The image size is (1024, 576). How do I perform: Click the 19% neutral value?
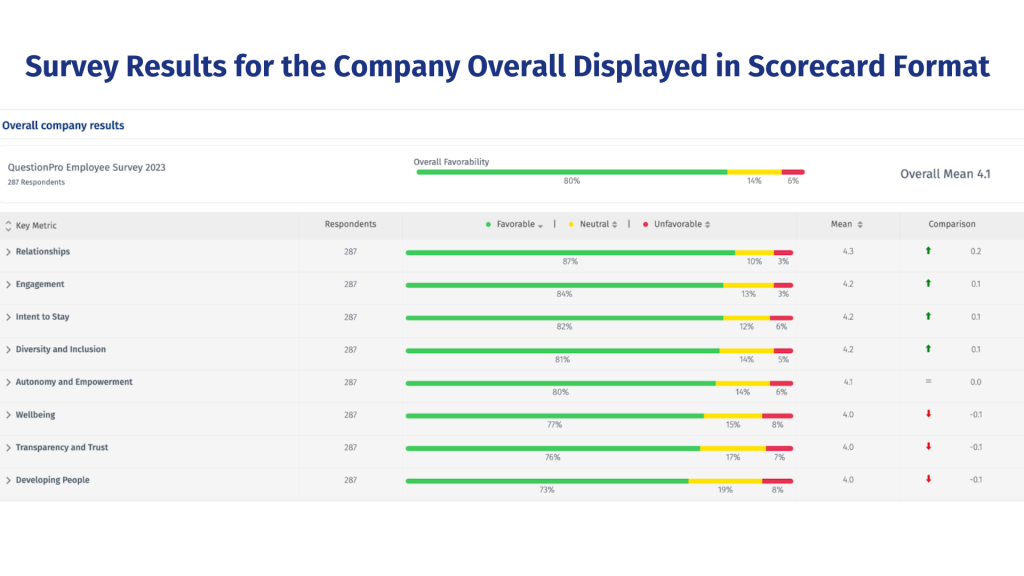pos(725,490)
